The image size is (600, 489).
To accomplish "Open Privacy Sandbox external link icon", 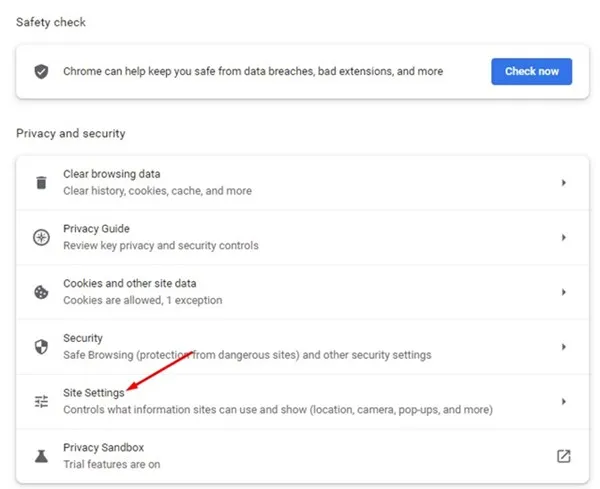I will pos(564,456).
